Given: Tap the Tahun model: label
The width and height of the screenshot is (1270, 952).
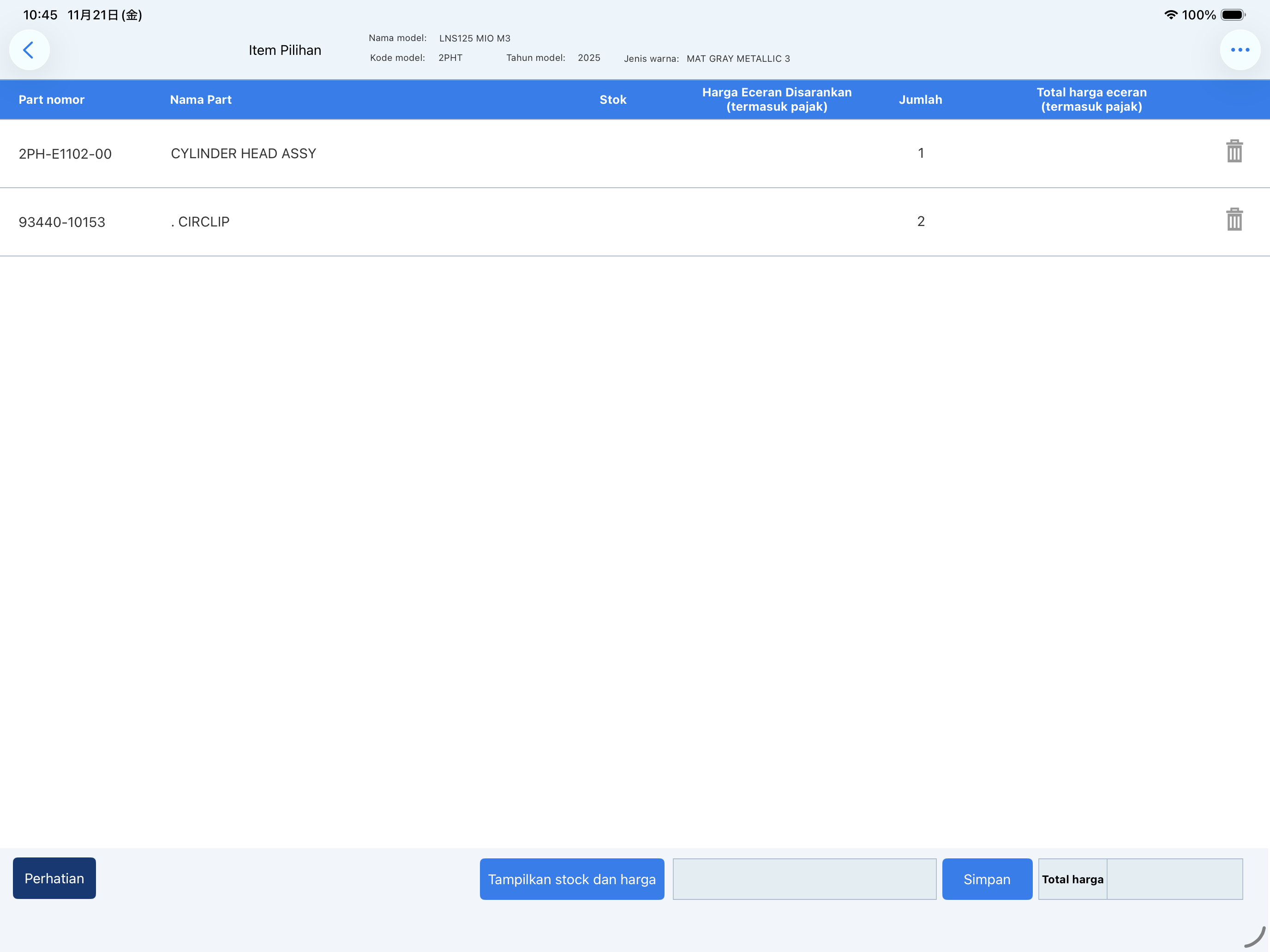Looking at the screenshot, I should tap(536, 58).
